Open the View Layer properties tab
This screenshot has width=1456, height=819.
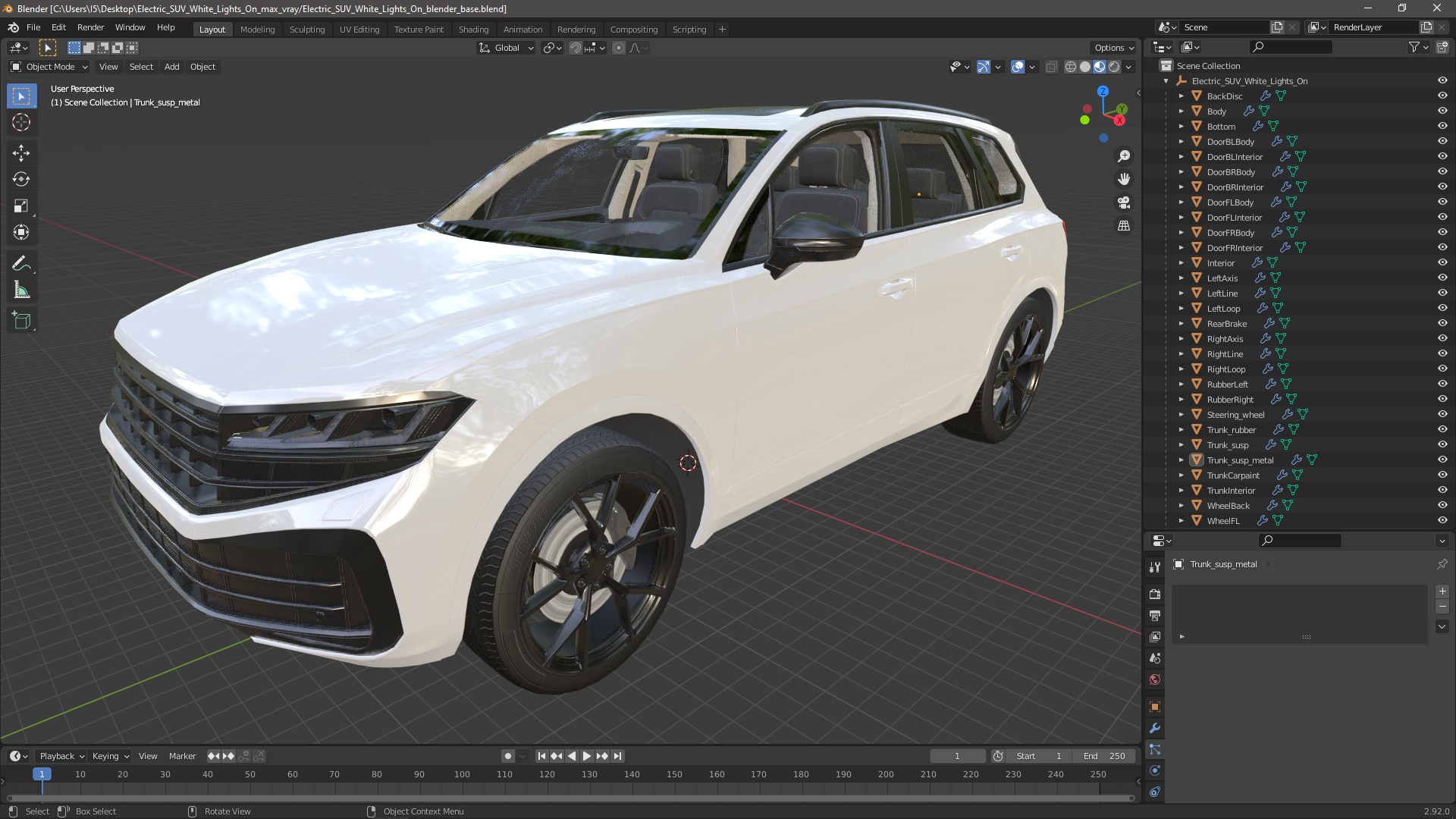pos(1155,636)
